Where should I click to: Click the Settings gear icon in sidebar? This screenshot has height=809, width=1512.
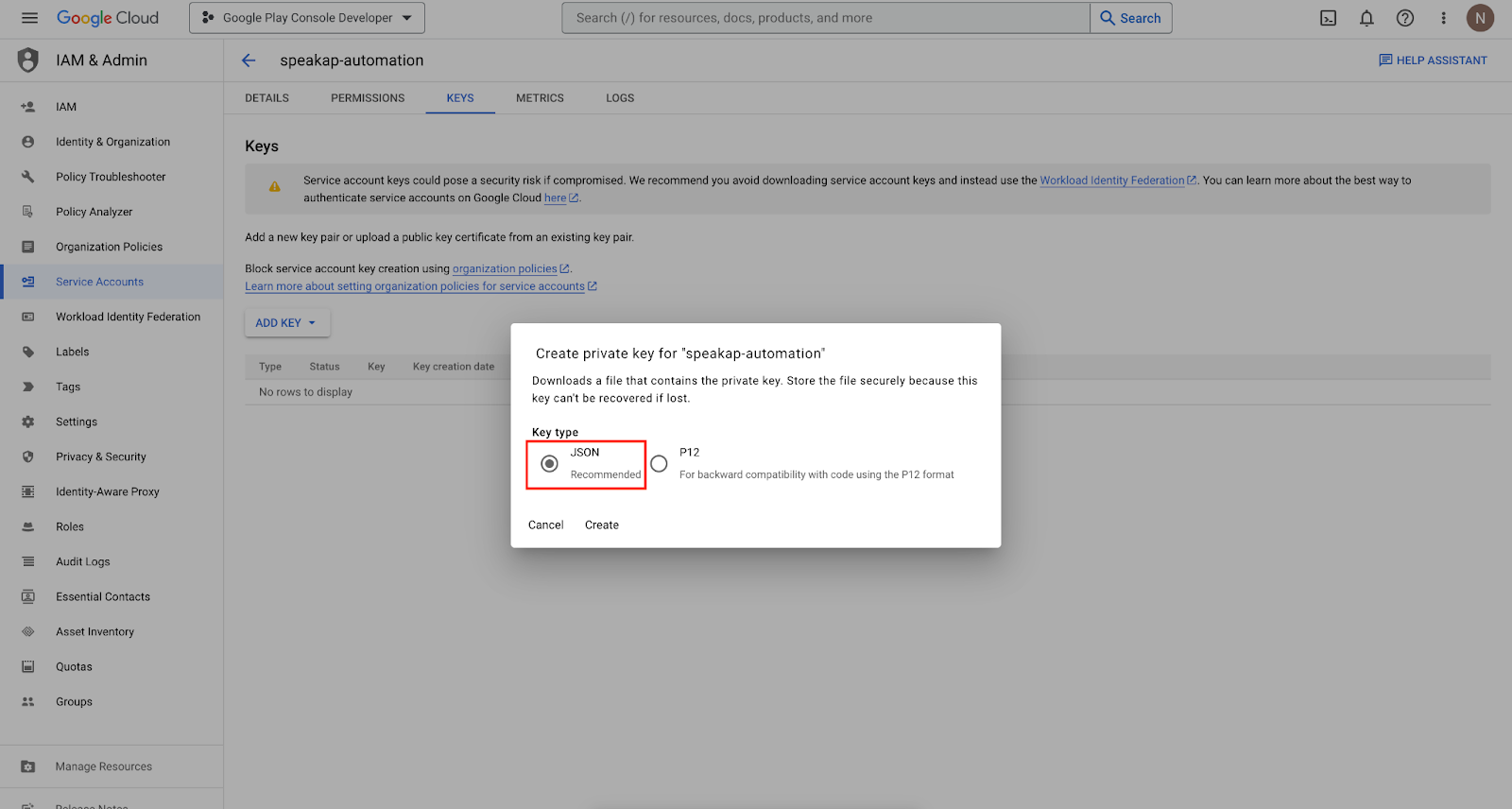(x=28, y=422)
